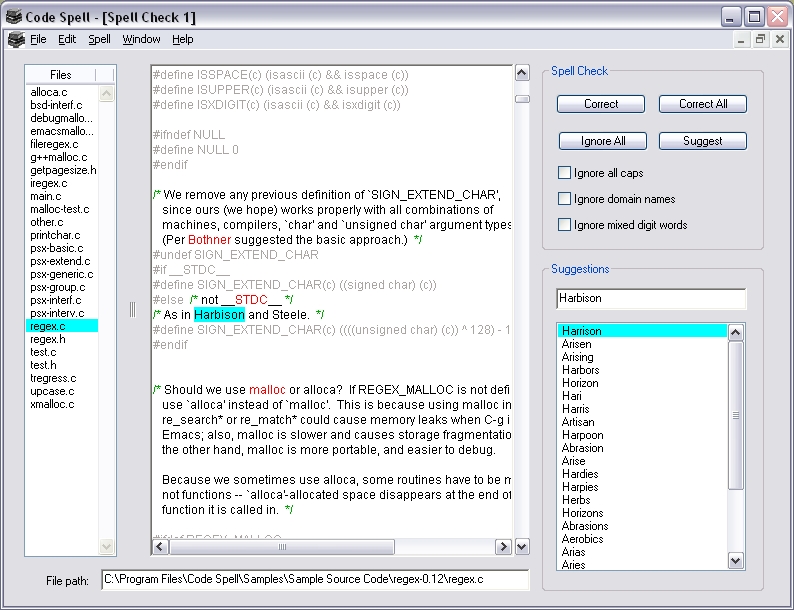
Task: Select printchar.c in the Files list
Action: (x=55, y=235)
